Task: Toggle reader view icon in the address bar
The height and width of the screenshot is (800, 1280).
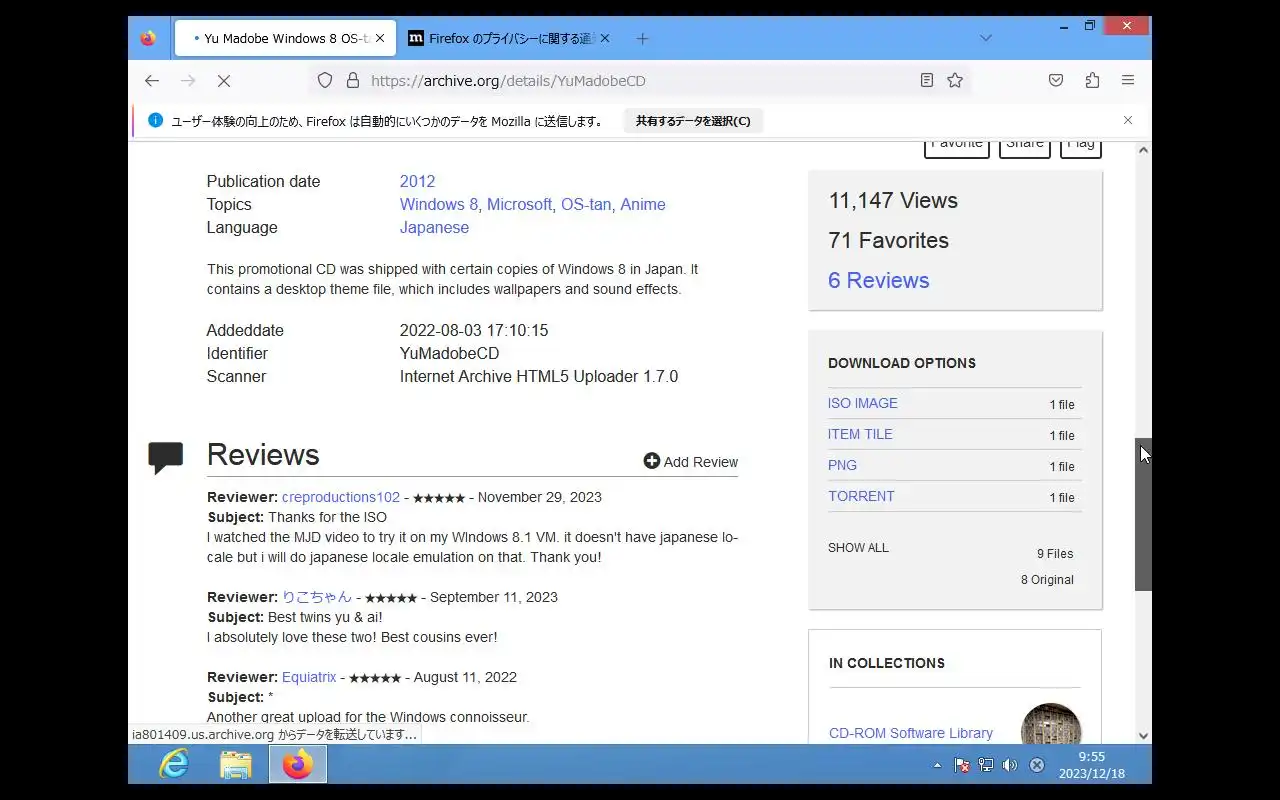Action: pos(927,80)
